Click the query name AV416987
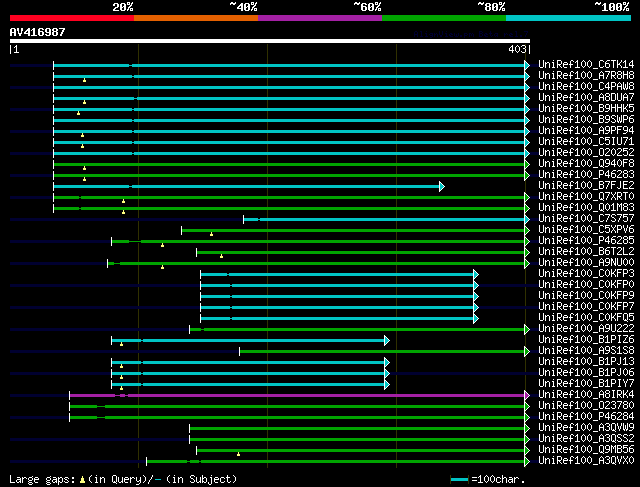The width and height of the screenshot is (640, 487). pyautogui.click(x=38, y=32)
